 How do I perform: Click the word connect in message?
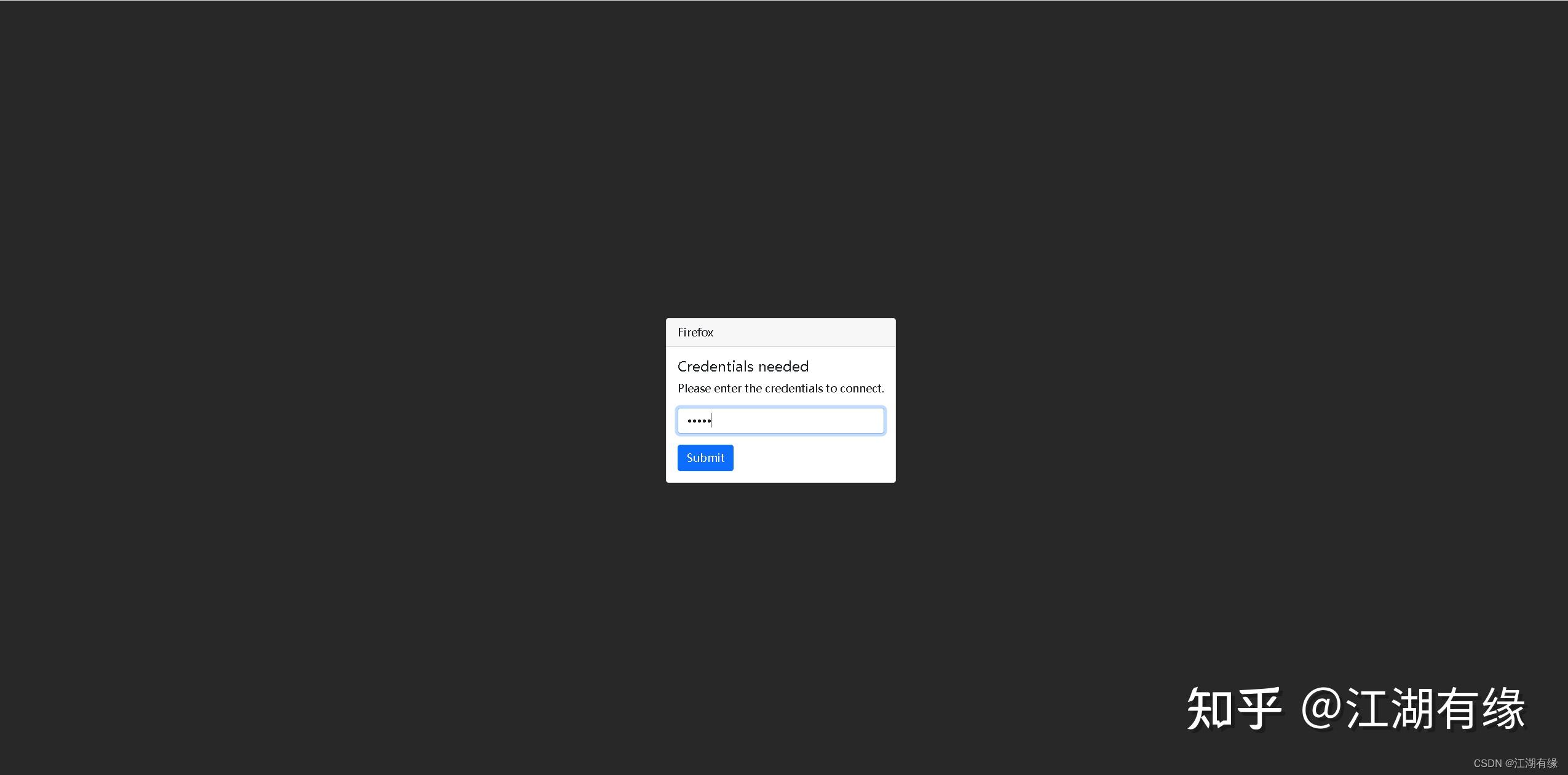[x=860, y=388]
